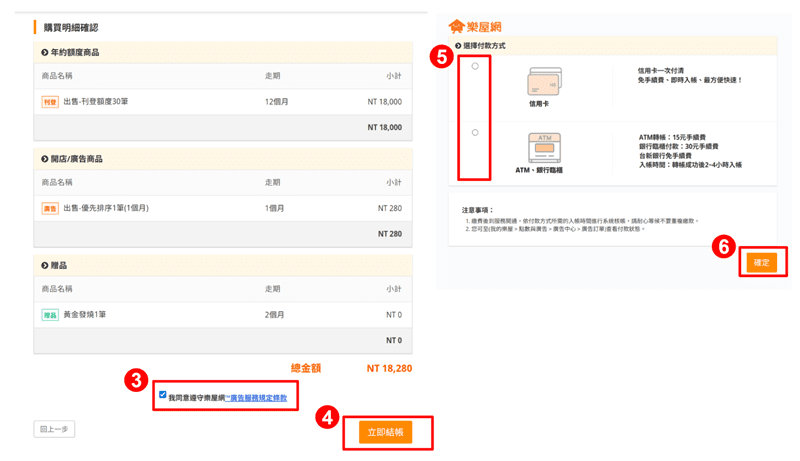The height and width of the screenshot is (461, 800).
Task: Click the total amount NT 18,280
Action: pyautogui.click(x=389, y=368)
